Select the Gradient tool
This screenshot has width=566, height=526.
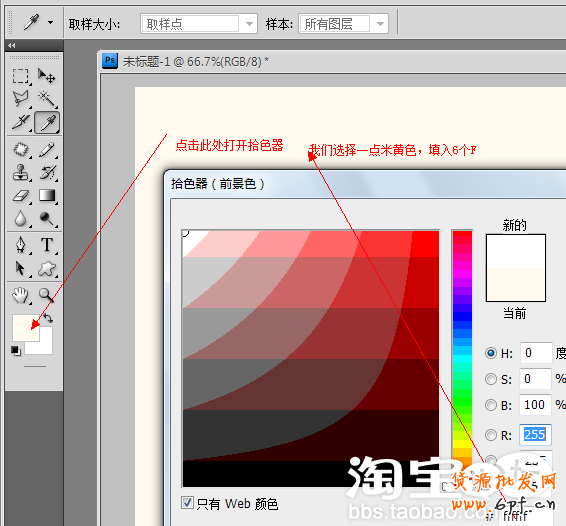[47, 195]
